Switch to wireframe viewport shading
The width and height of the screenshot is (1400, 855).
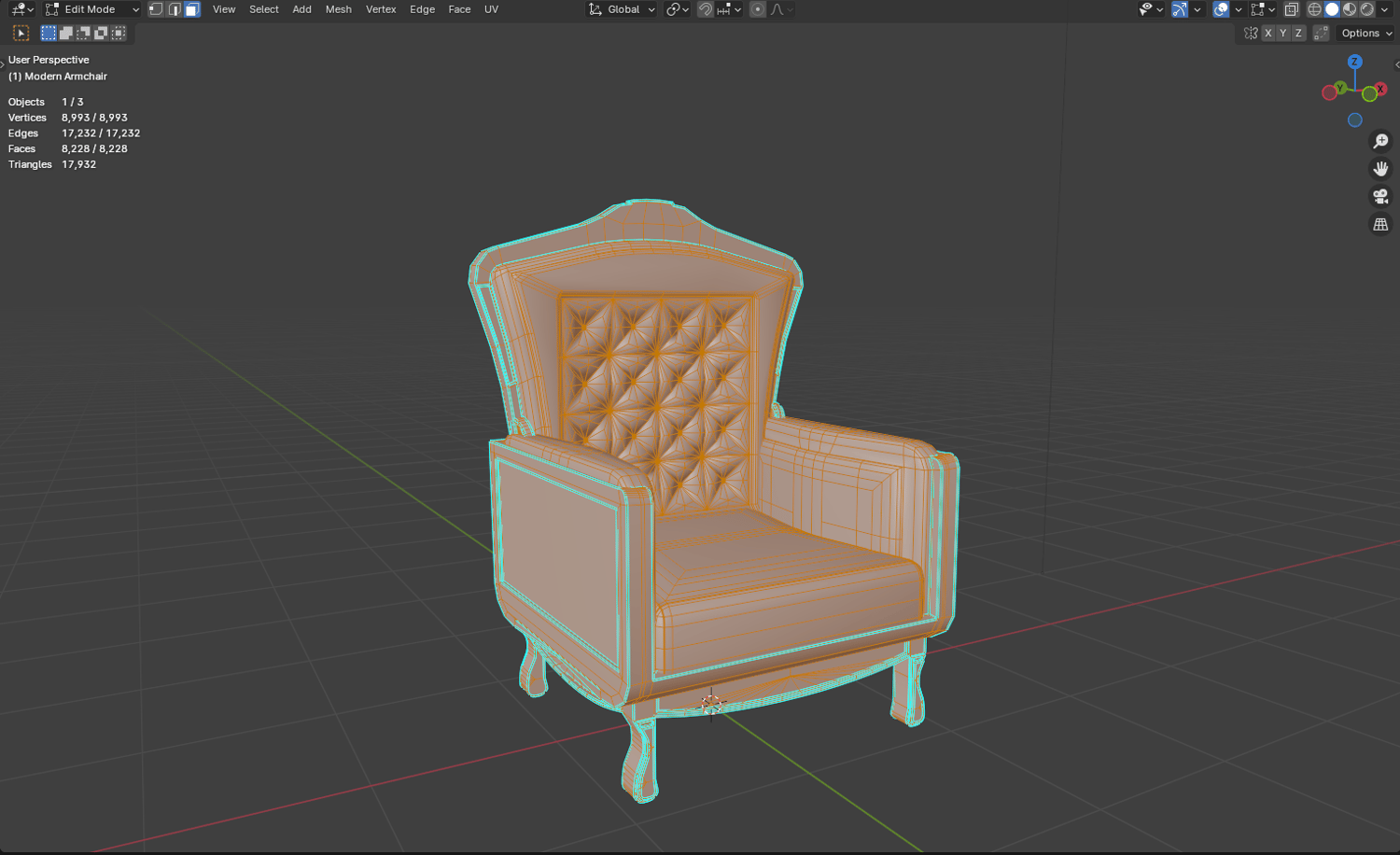(x=1314, y=9)
